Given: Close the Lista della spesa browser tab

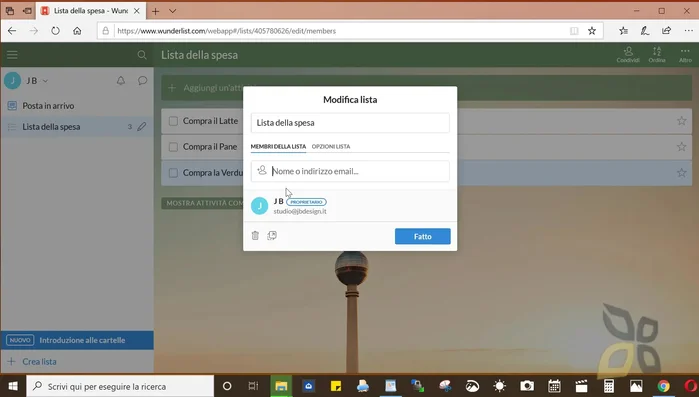Looking at the screenshot, I should tap(137, 11).
